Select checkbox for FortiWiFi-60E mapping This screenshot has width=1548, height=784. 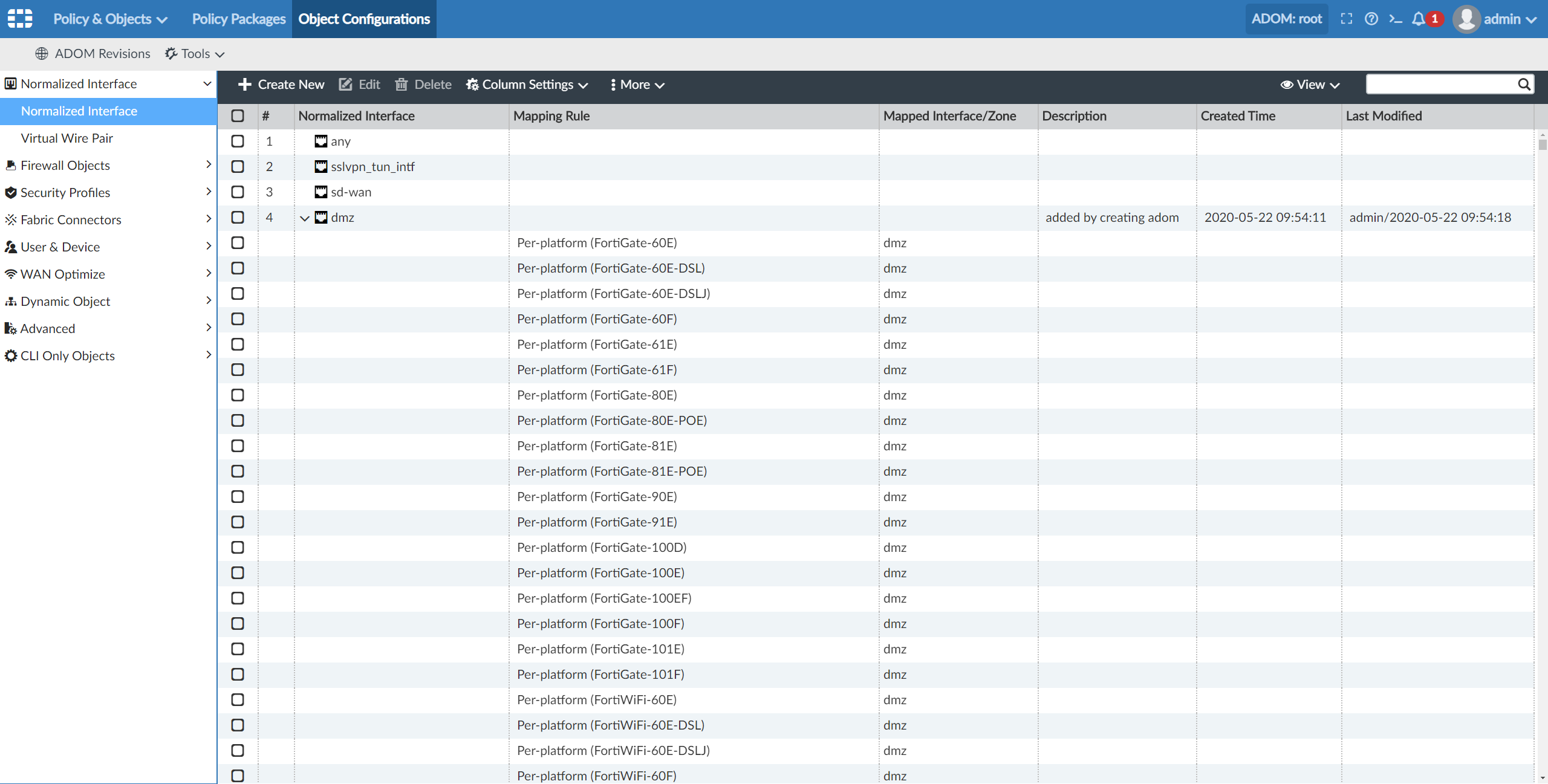[x=238, y=699]
